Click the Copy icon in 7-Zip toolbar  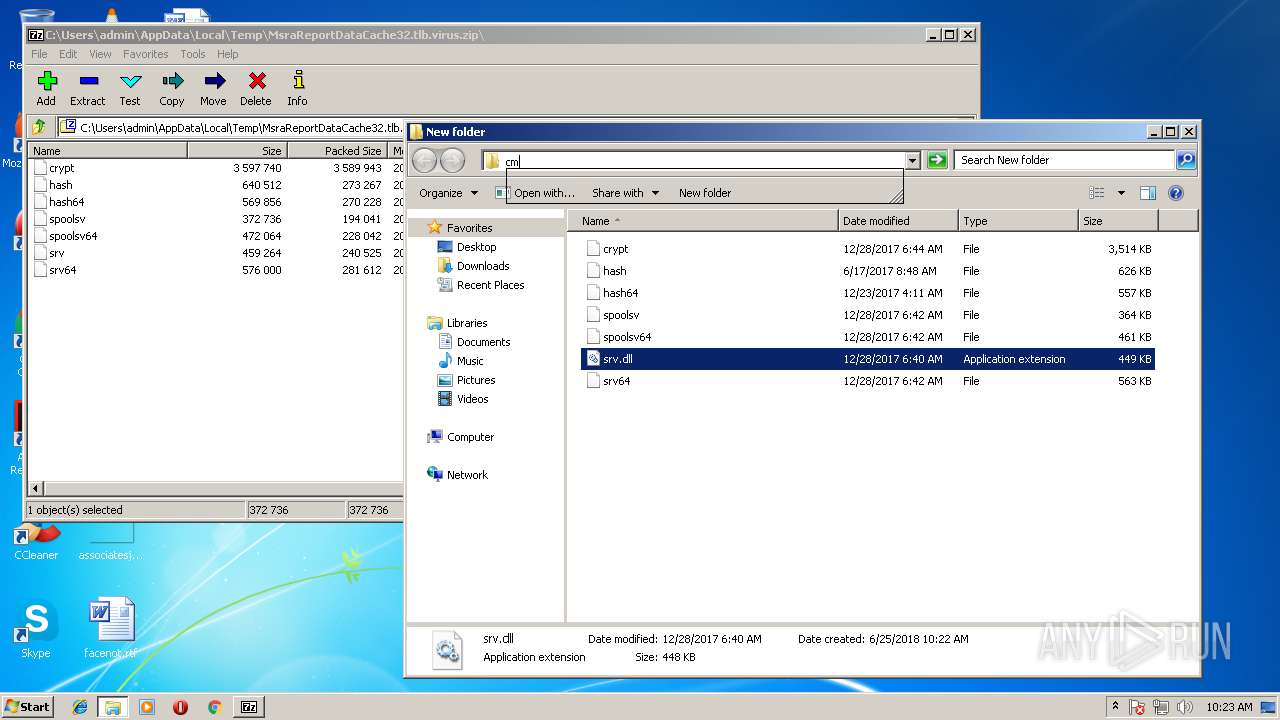(172, 88)
